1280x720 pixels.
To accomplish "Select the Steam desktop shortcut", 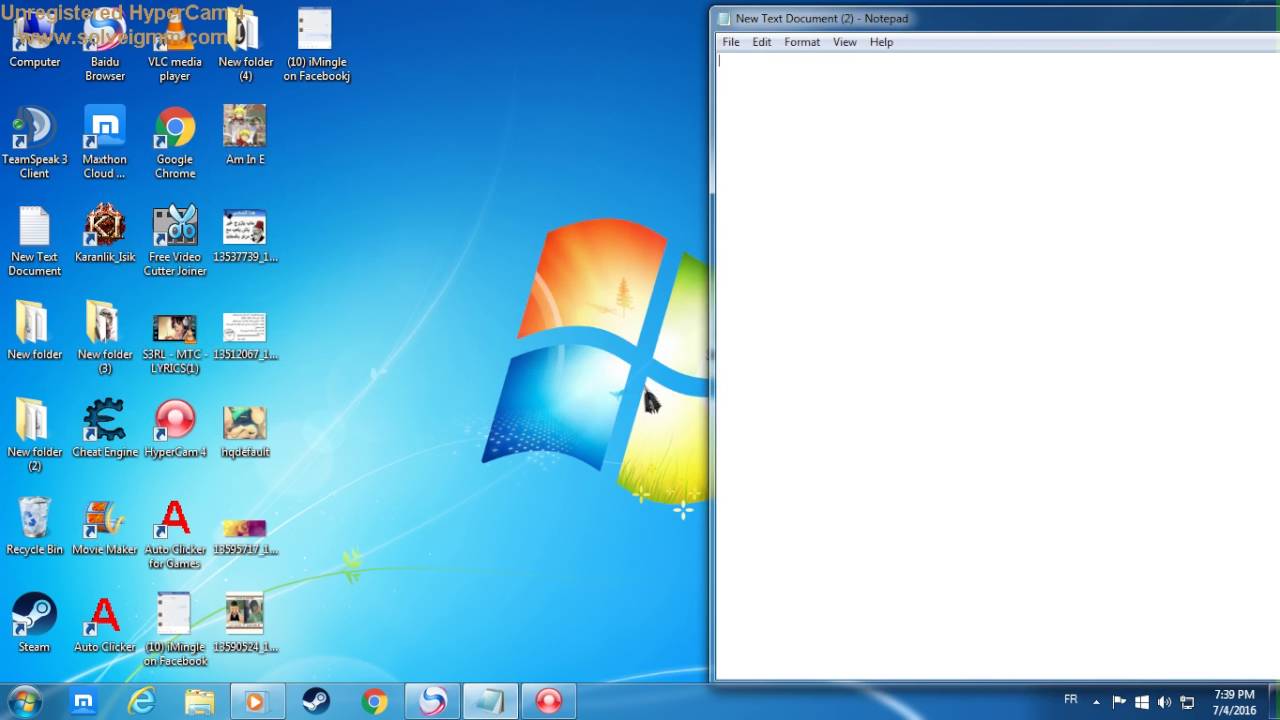I will [35, 624].
